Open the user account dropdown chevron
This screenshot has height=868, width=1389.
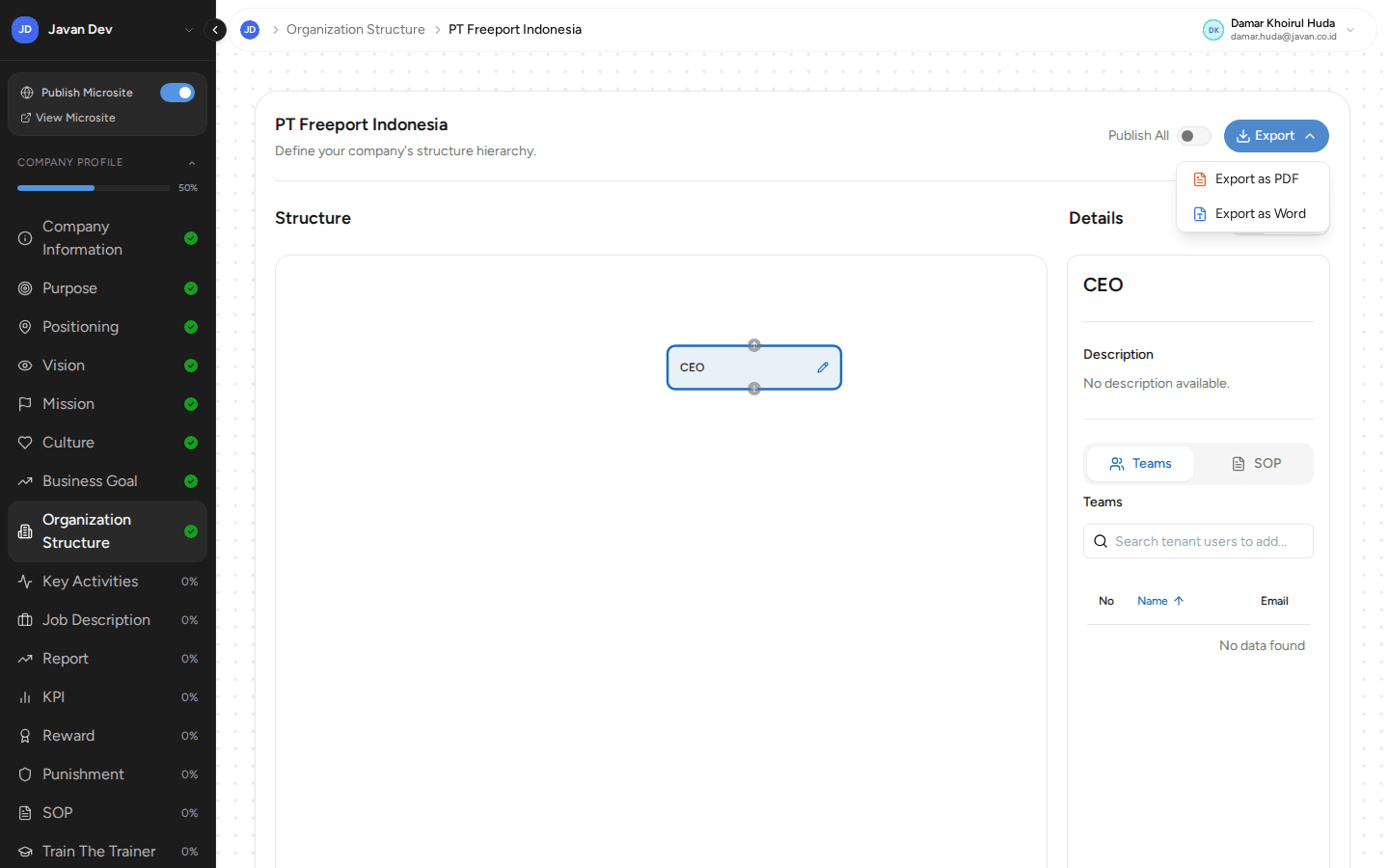(1350, 30)
